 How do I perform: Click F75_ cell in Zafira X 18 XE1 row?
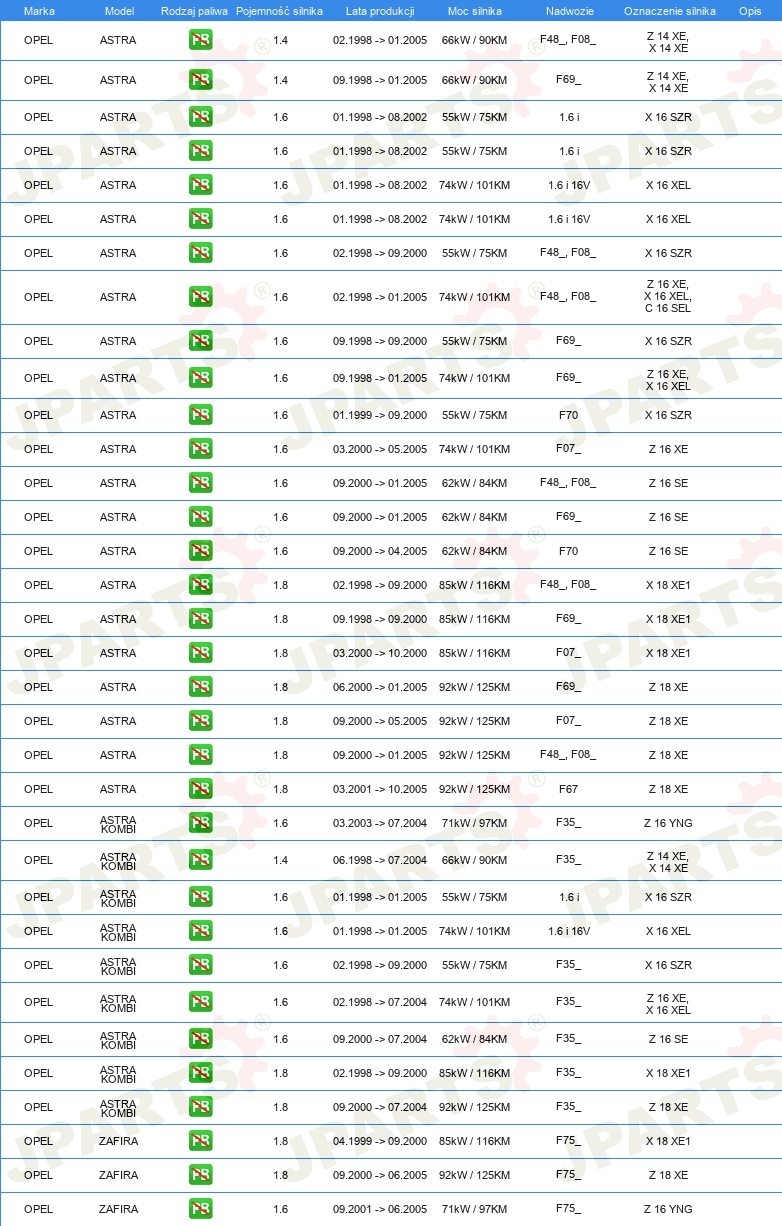click(568, 1141)
